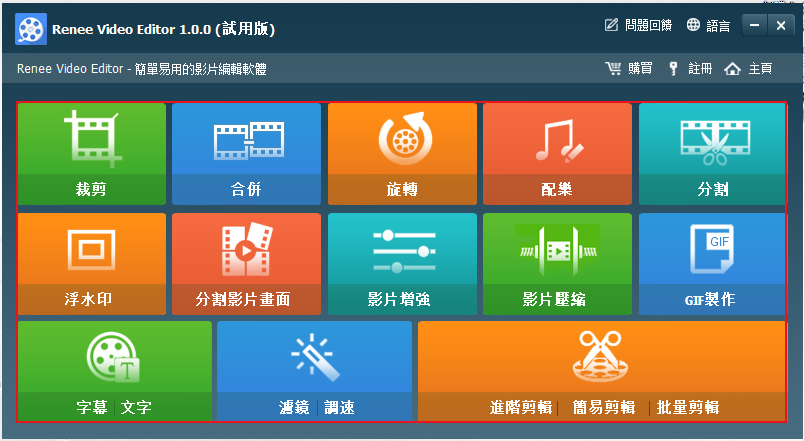Go to 主頁 home page
Image resolution: width=804 pixels, height=441 pixels.
[748, 68]
